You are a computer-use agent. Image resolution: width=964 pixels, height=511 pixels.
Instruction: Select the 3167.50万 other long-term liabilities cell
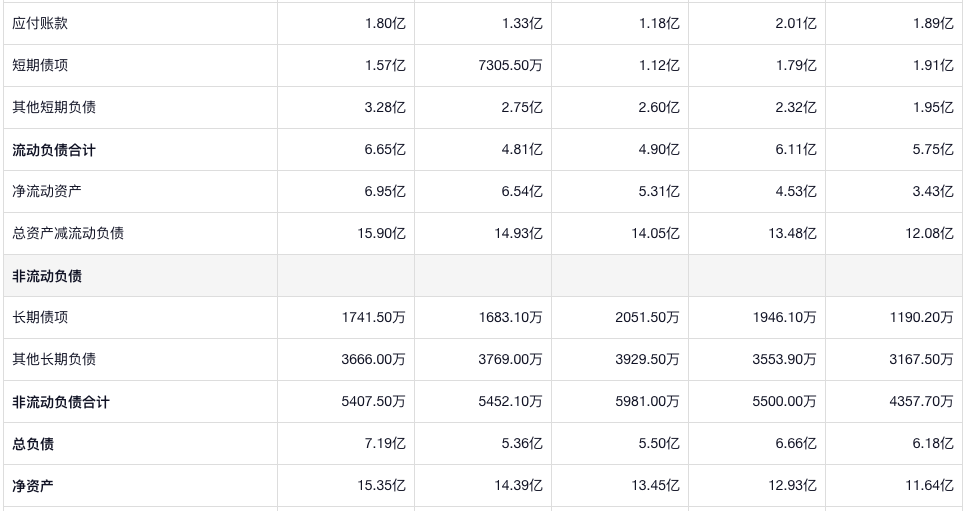[921, 359]
